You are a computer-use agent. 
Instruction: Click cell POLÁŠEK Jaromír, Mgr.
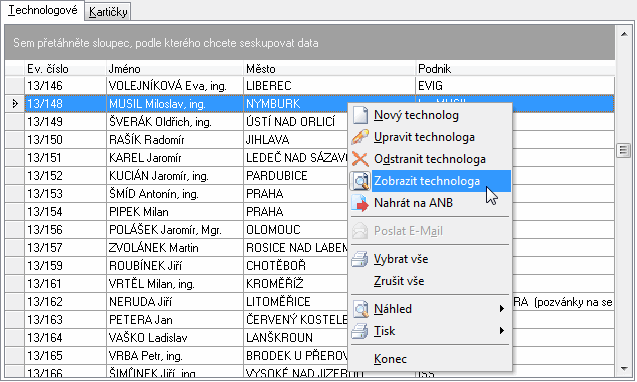175,230
